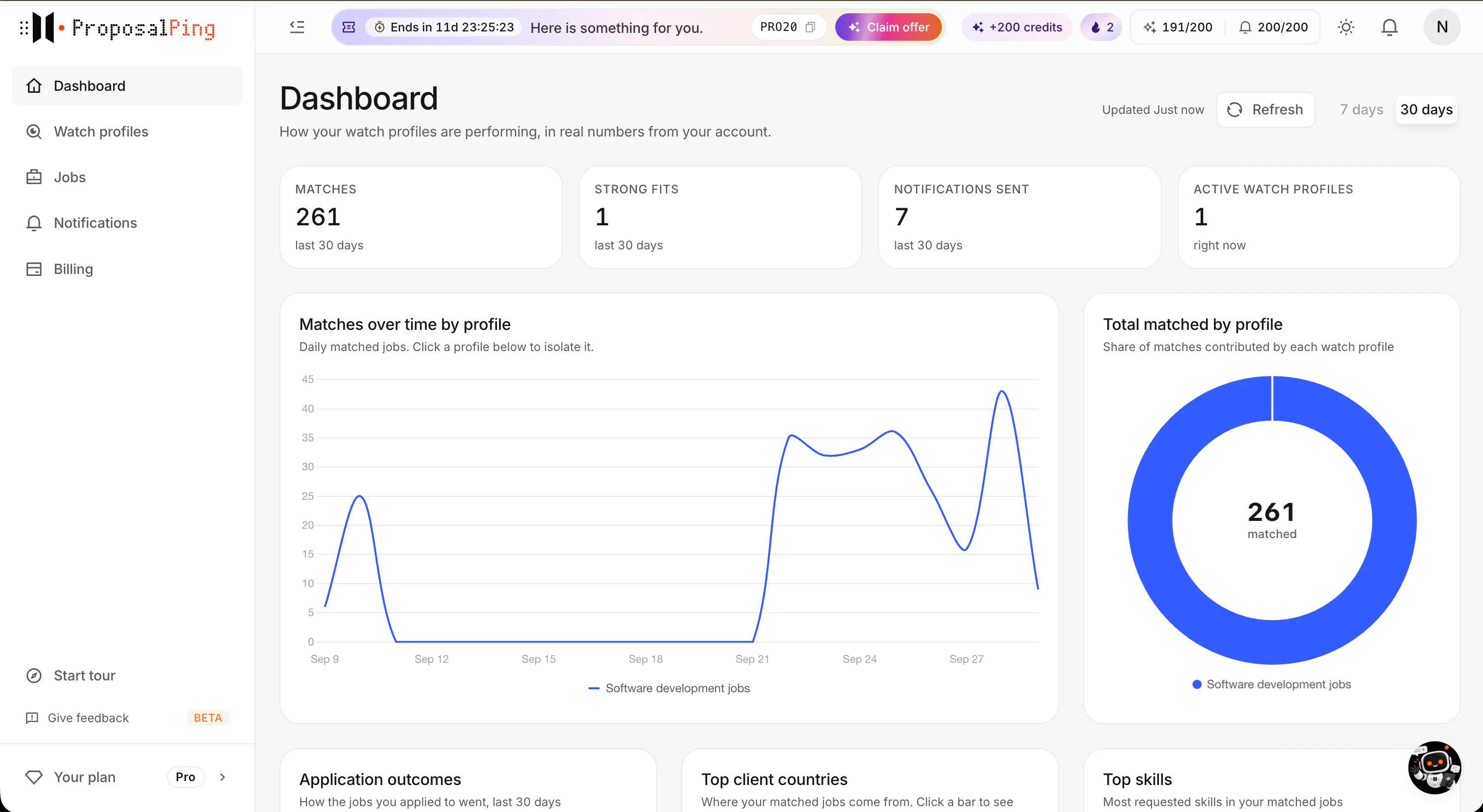Toggle light/dark theme sun icon
1483x812 pixels.
[x=1346, y=27]
